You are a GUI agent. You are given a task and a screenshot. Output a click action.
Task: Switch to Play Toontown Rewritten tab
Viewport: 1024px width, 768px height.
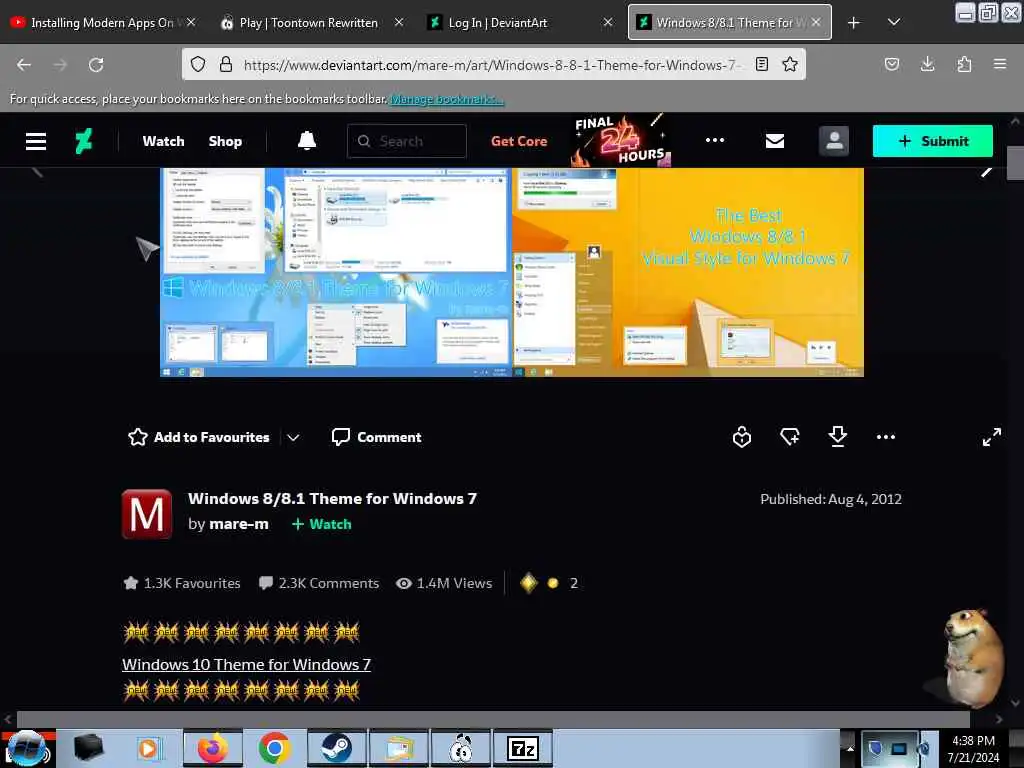(x=309, y=23)
